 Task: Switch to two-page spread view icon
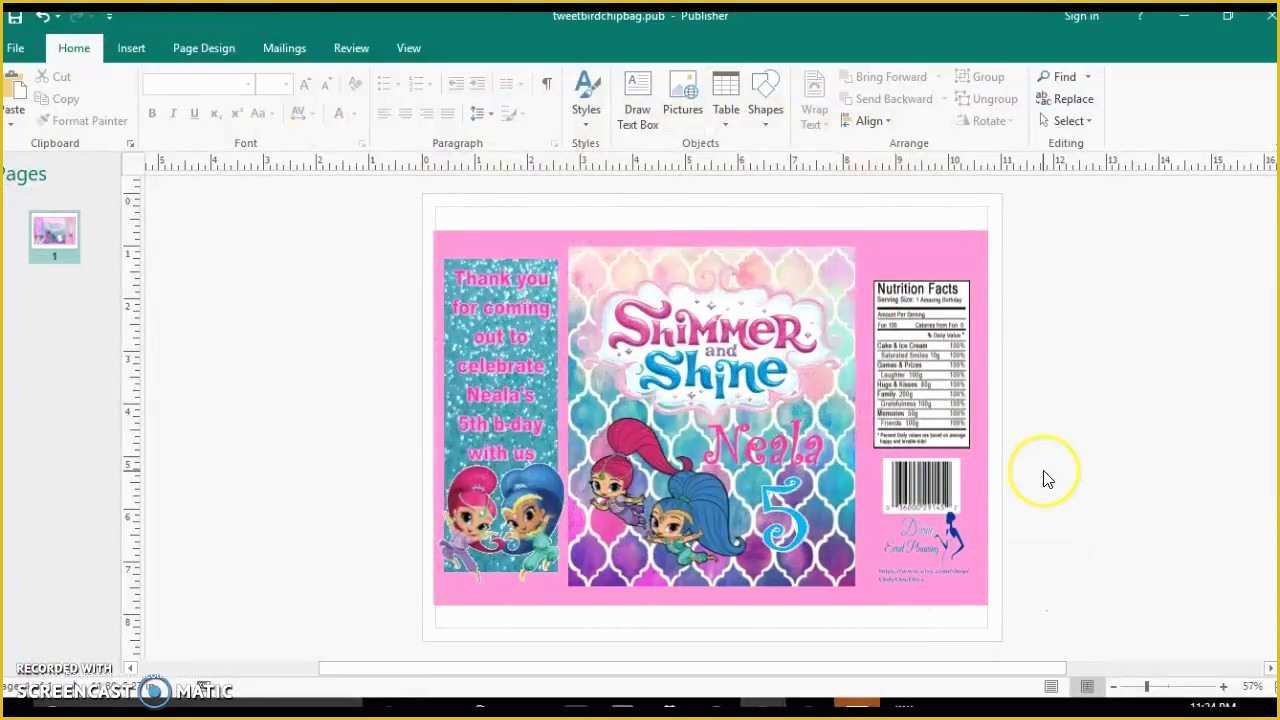coord(1087,687)
